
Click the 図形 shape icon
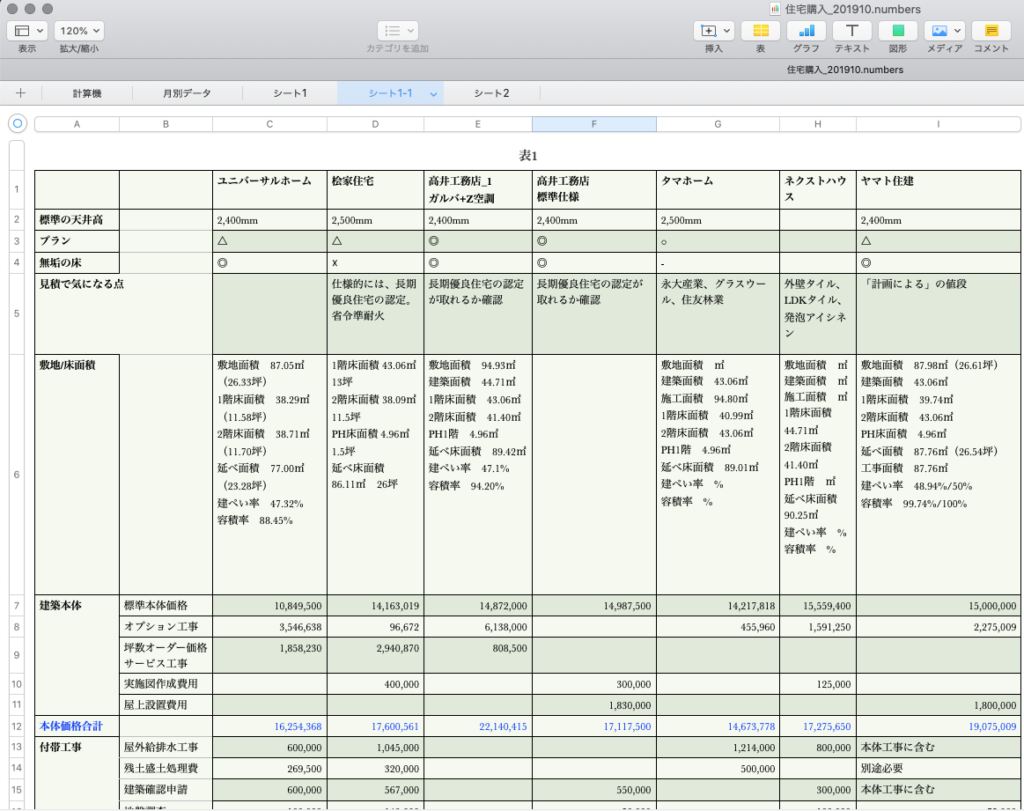(898, 31)
